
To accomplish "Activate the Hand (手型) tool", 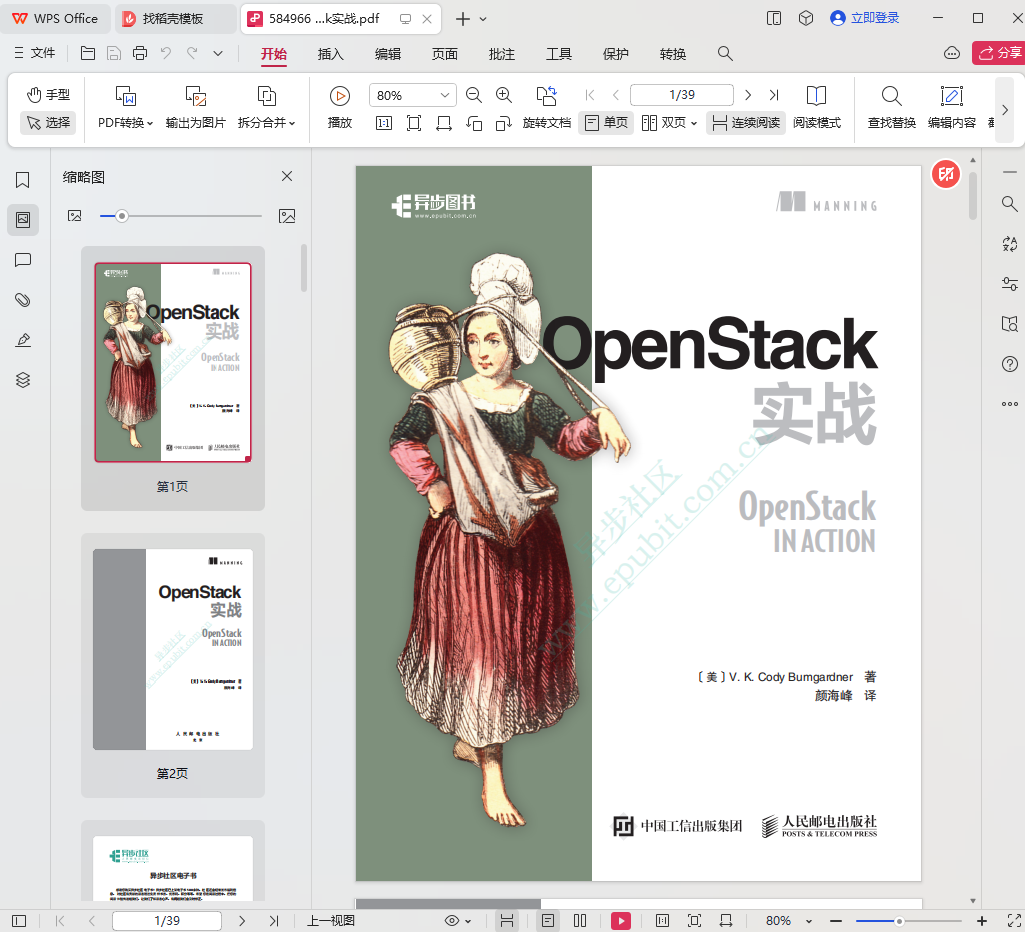I will click(x=48, y=95).
